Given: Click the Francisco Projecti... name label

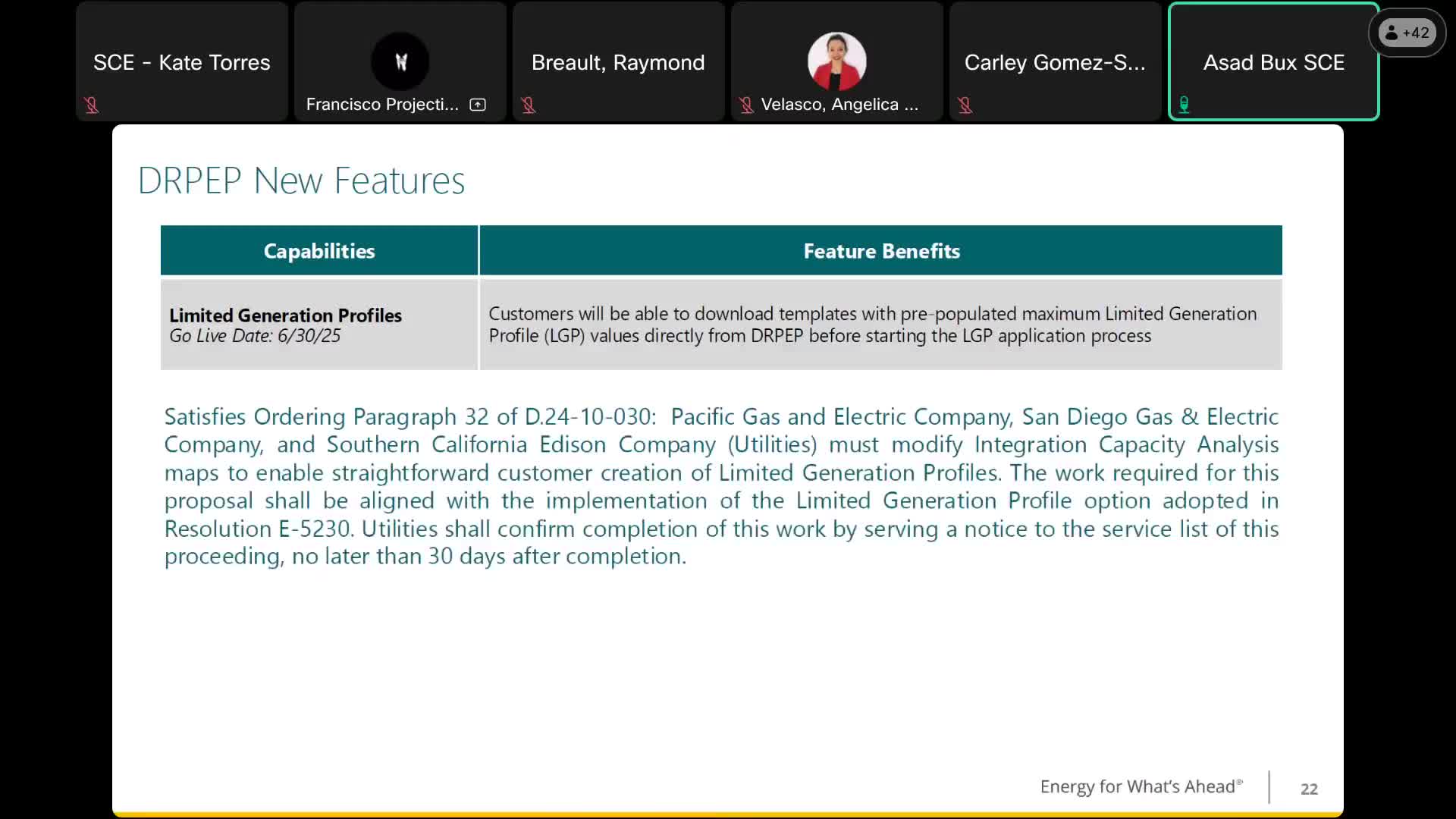Looking at the screenshot, I should tap(382, 105).
